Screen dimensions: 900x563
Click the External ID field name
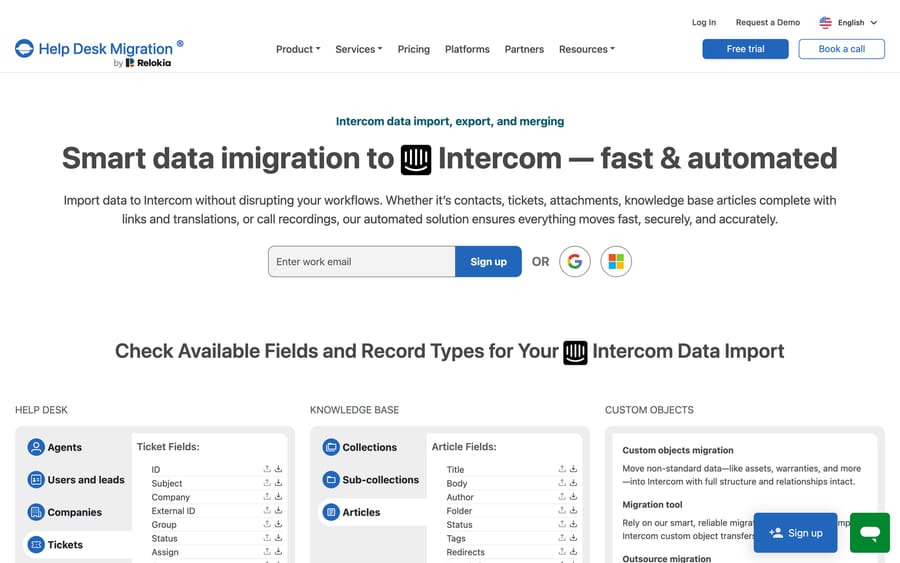pyautogui.click(x=173, y=511)
